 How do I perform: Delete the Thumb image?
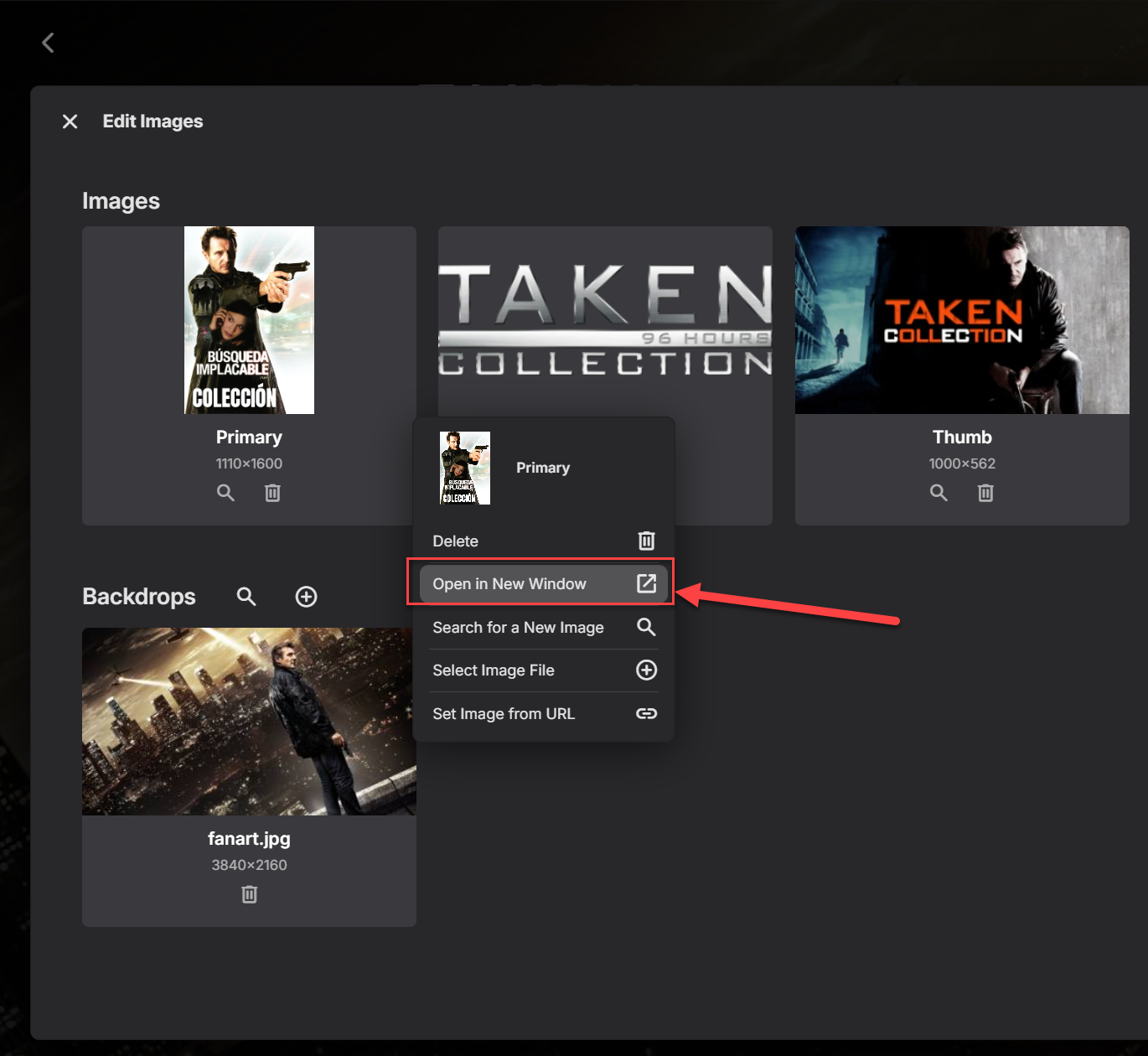[985, 493]
